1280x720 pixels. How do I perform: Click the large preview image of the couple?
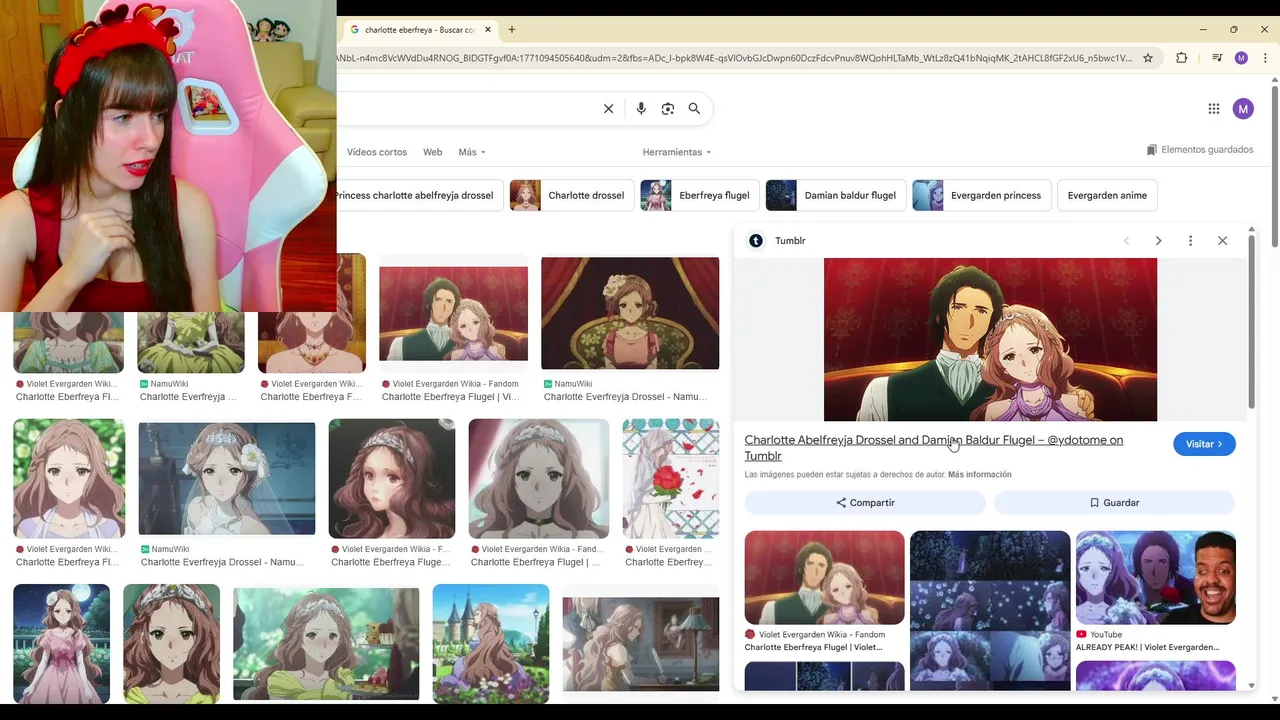pos(990,340)
